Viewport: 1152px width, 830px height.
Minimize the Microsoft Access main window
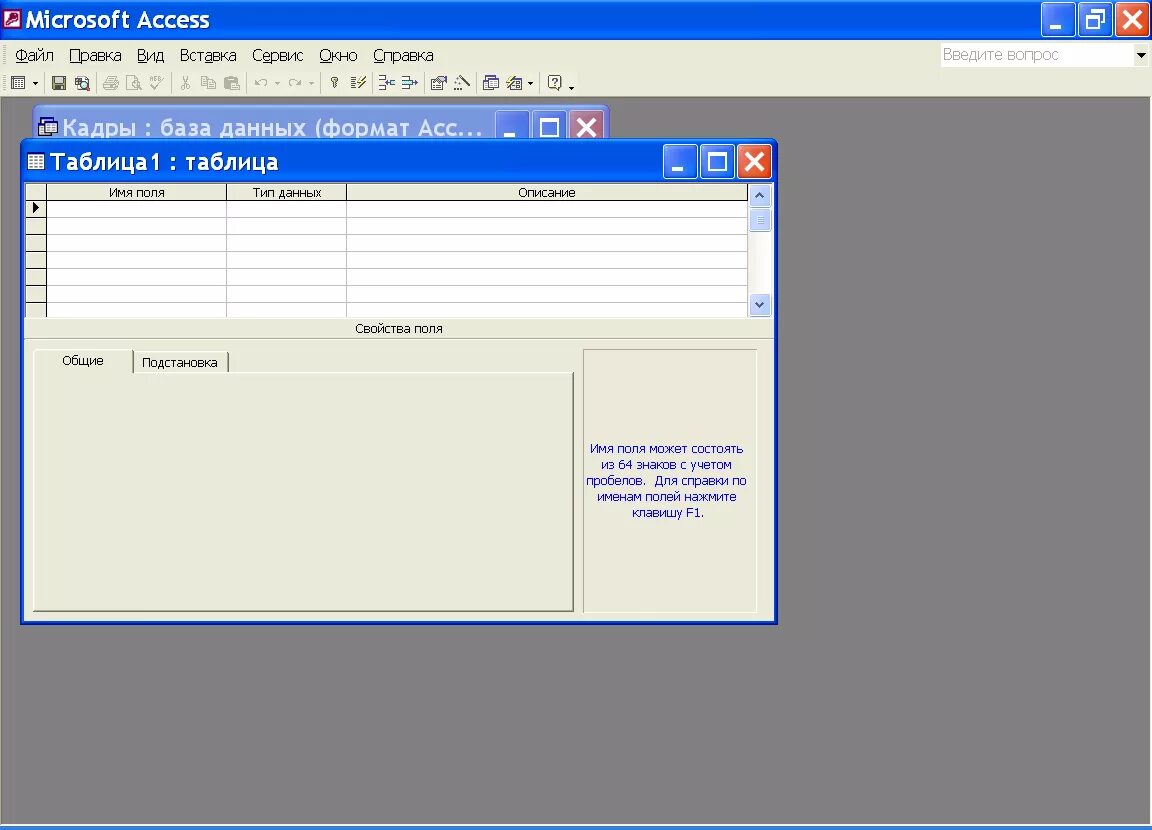coord(1058,20)
